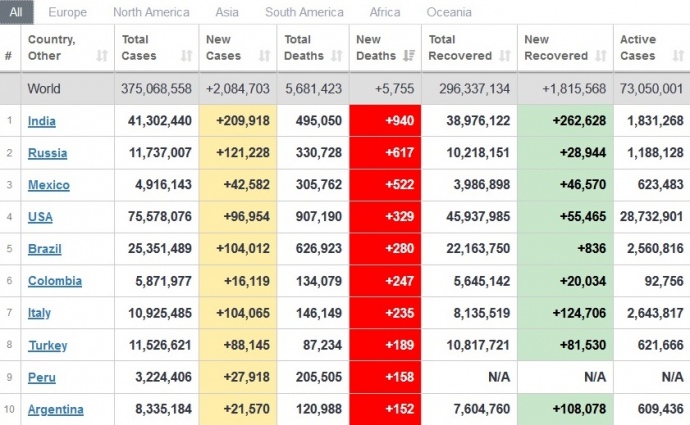Sort by New Cases using arrow icon
This screenshot has width=690, height=425.
point(264,56)
